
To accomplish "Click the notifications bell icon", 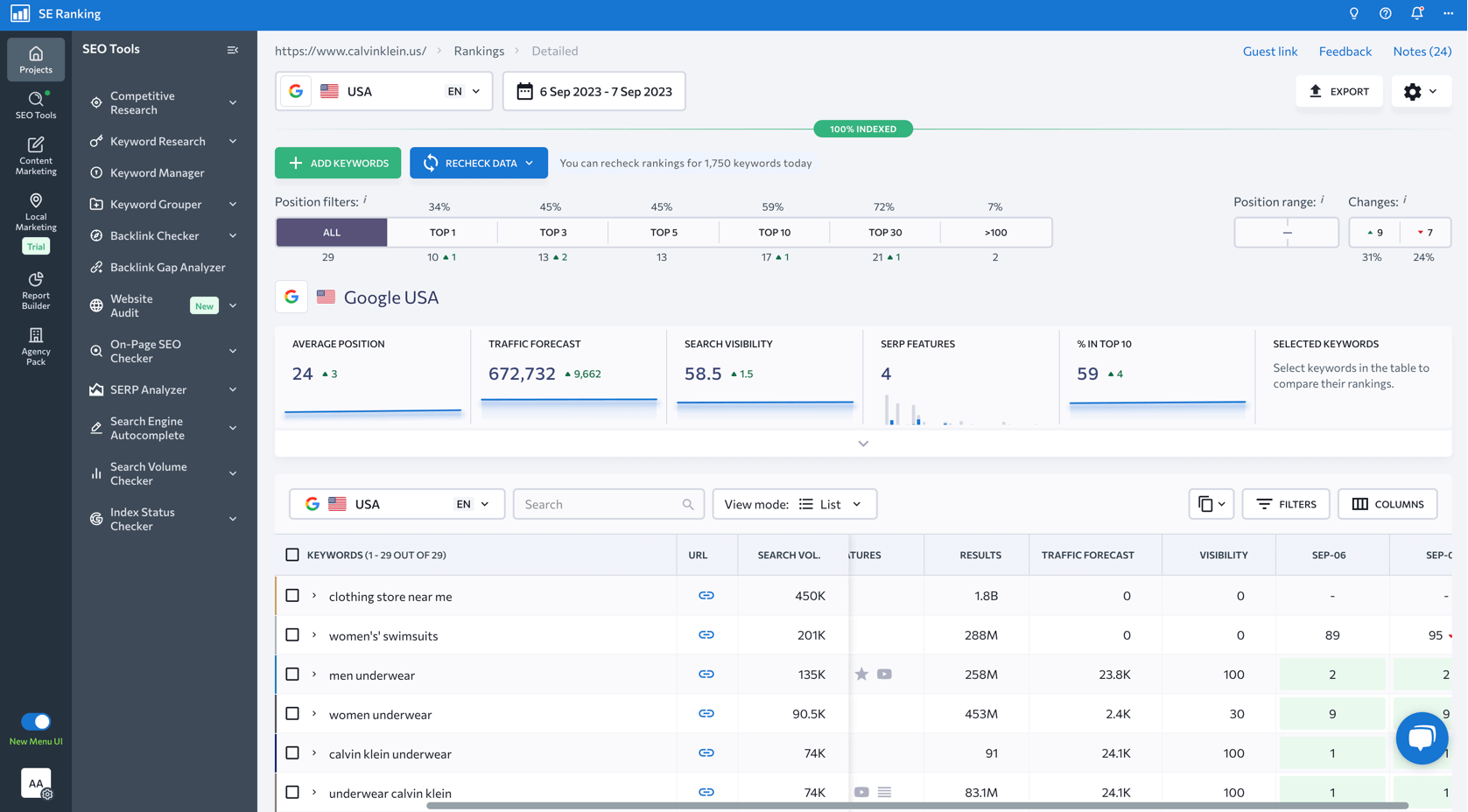I will [x=1416, y=14].
